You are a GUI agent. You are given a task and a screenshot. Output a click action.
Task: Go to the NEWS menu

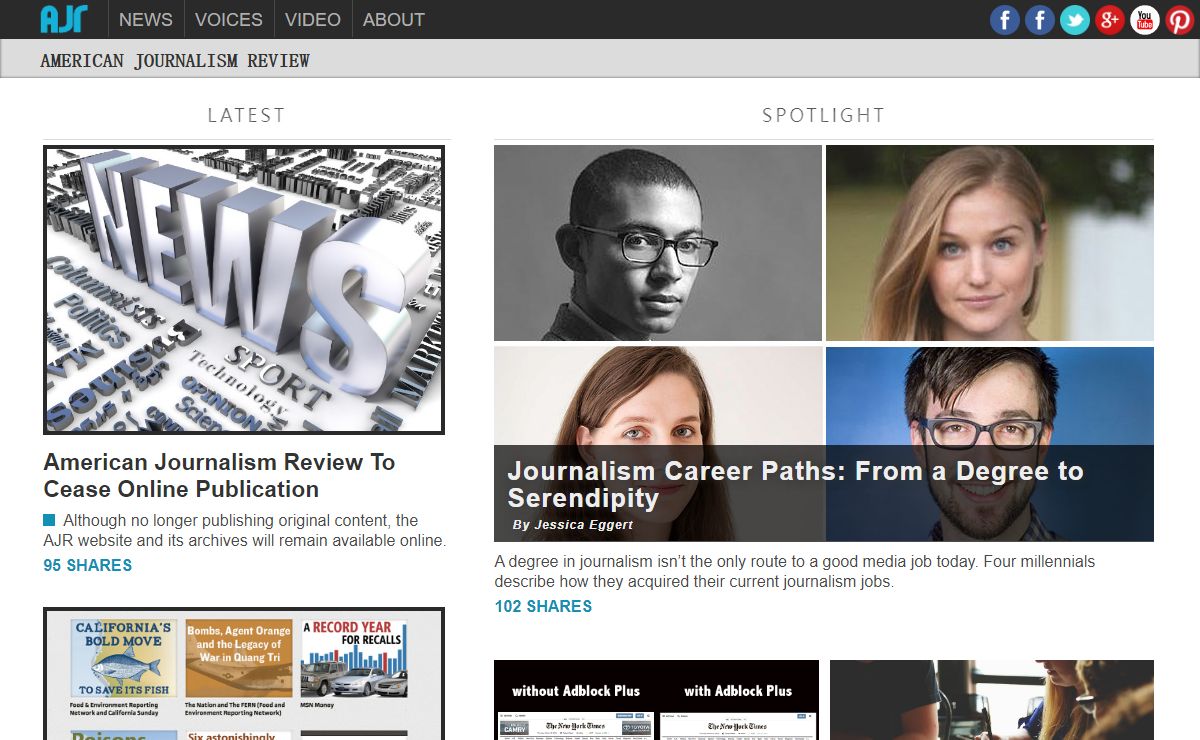(x=146, y=19)
